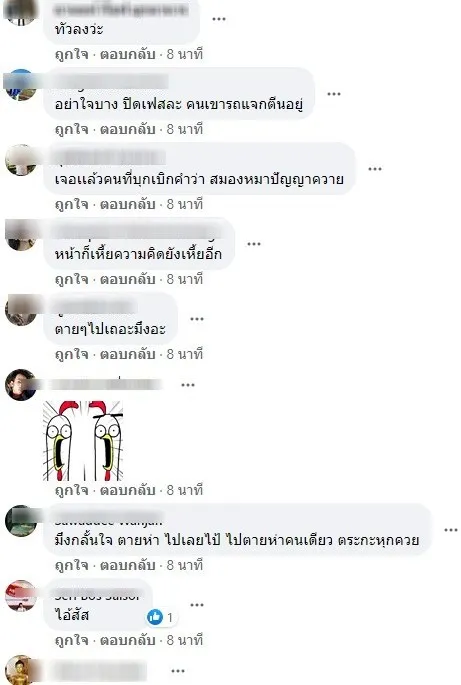Open three-dot menu beside ปิดเฟสละ comment

pyautogui.click(x=334, y=94)
